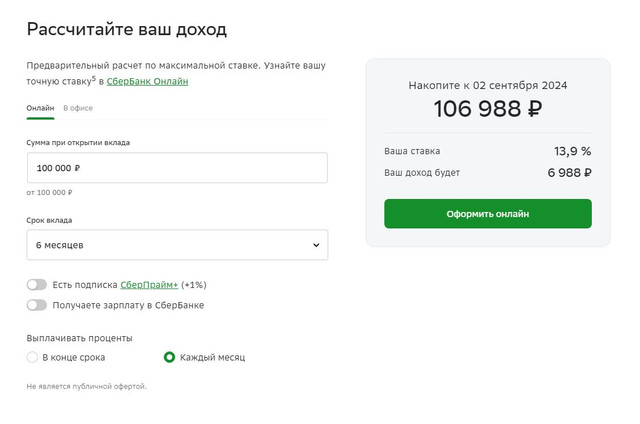This screenshot has width=640, height=424.
Task: Follow the СберПрайм+ link
Action: 149,285
